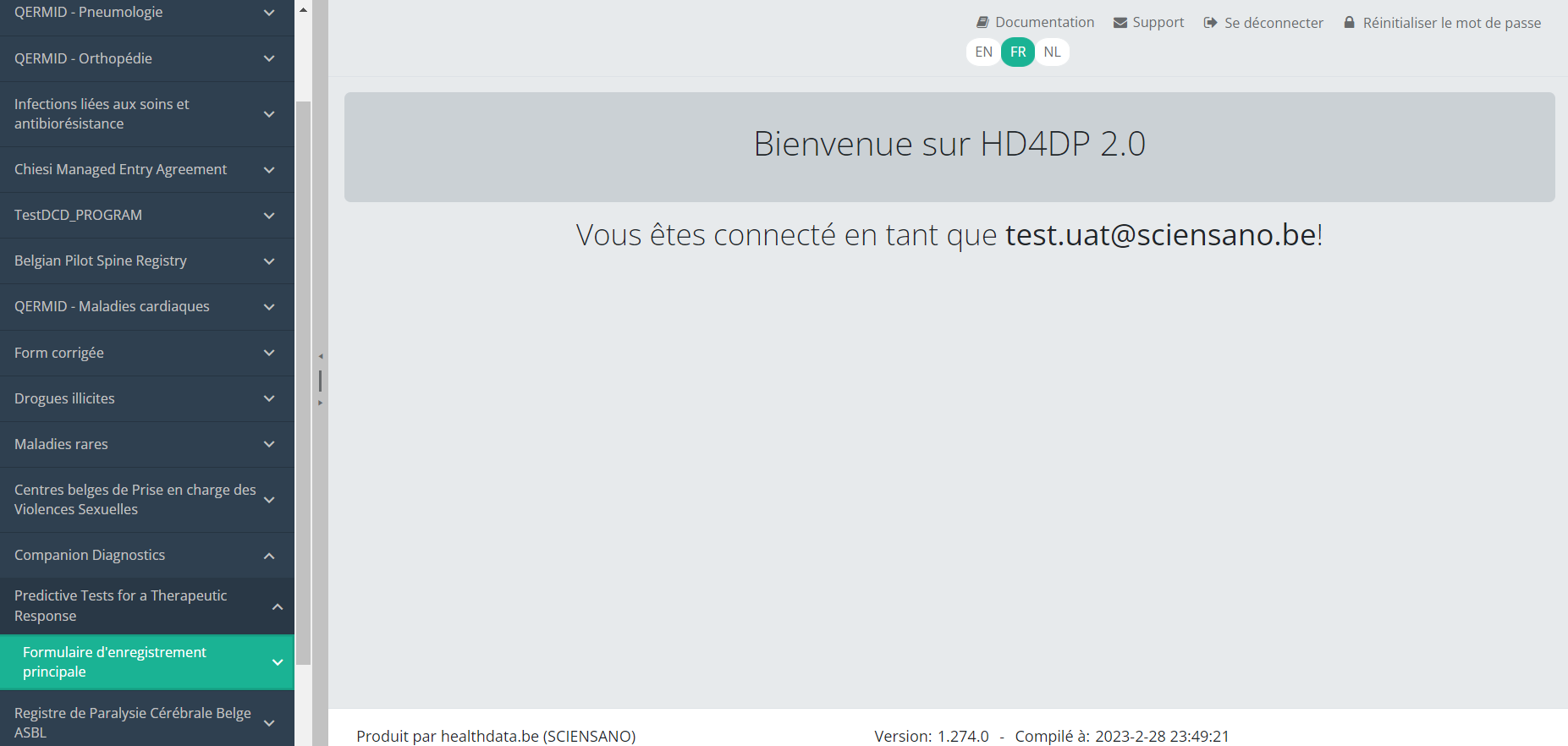Click the splitter expand-right arrow
The height and width of the screenshot is (746, 1568).
(x=321, y=403)
